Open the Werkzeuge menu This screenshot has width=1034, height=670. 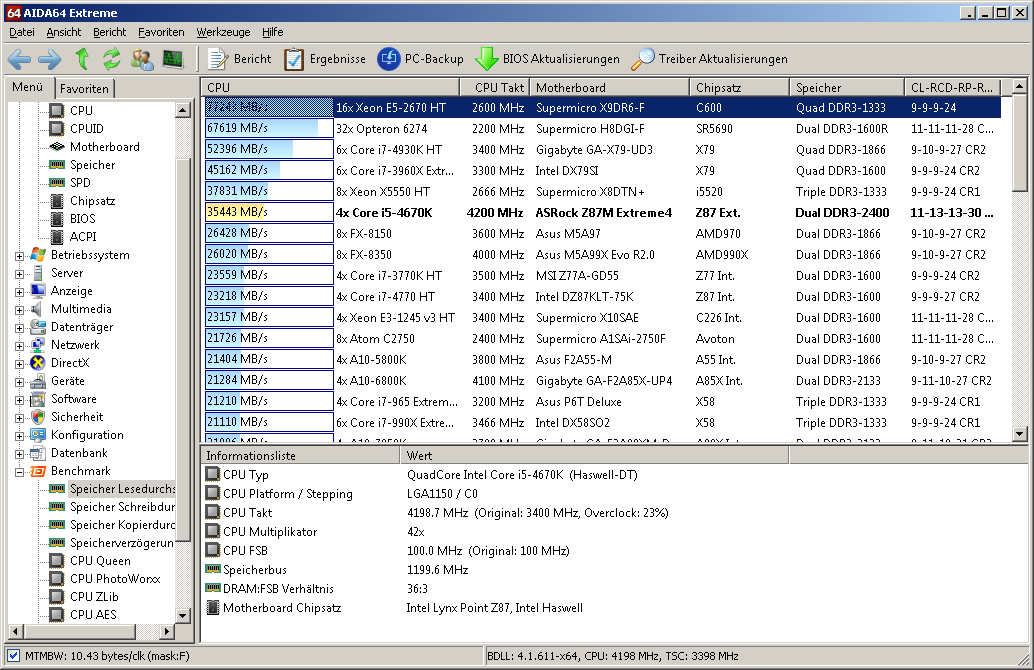223,32
